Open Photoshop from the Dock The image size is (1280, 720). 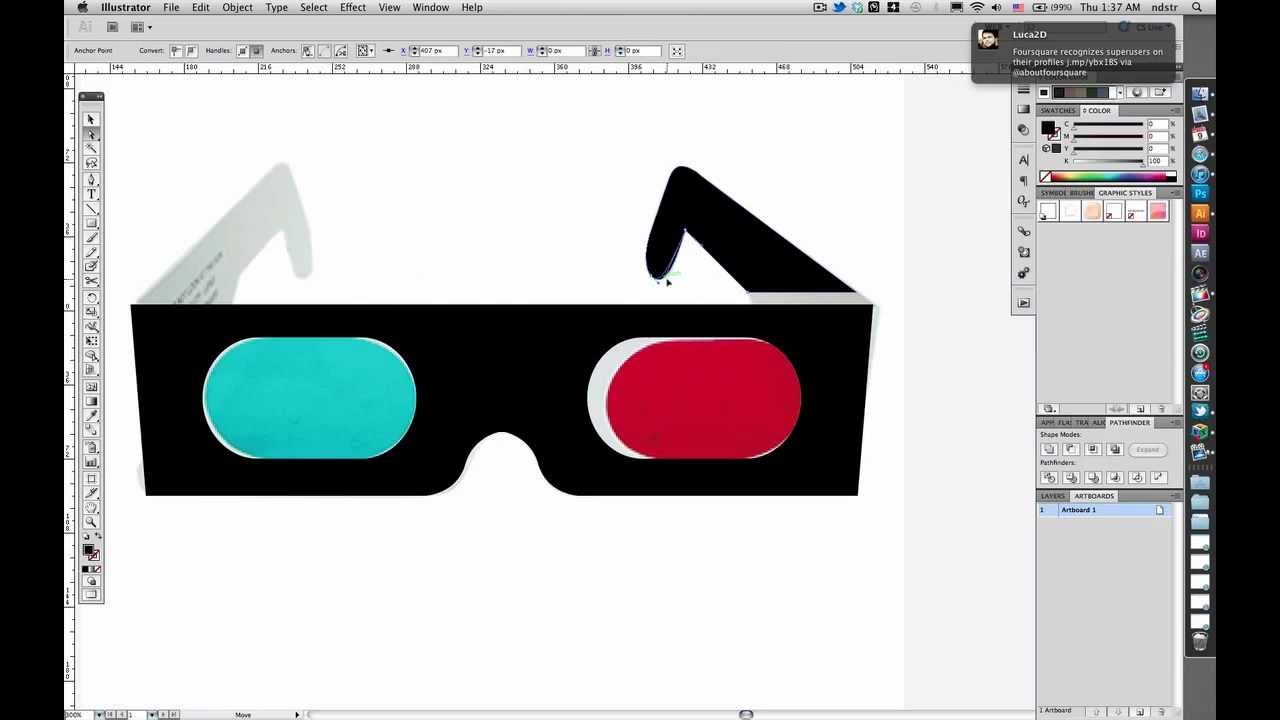pos(1200,193)
